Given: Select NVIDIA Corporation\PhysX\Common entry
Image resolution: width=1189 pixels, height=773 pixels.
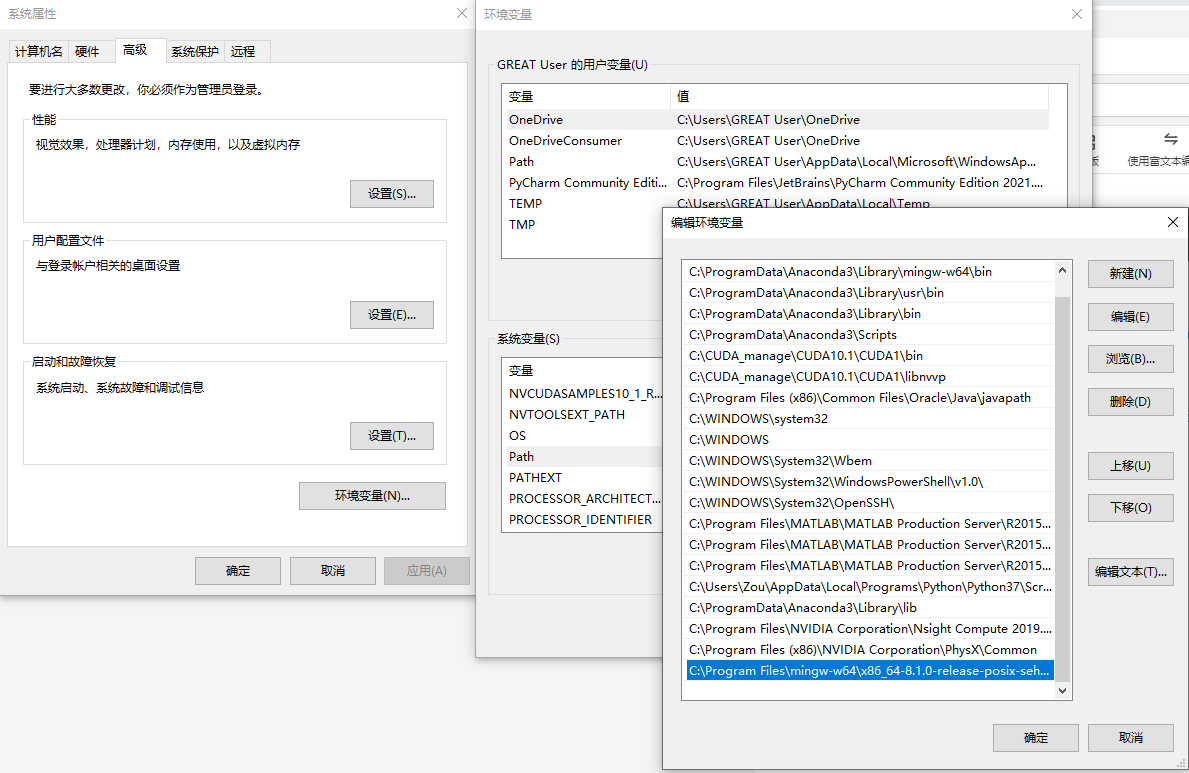Looking at the screenshot, I should (870, 649).
